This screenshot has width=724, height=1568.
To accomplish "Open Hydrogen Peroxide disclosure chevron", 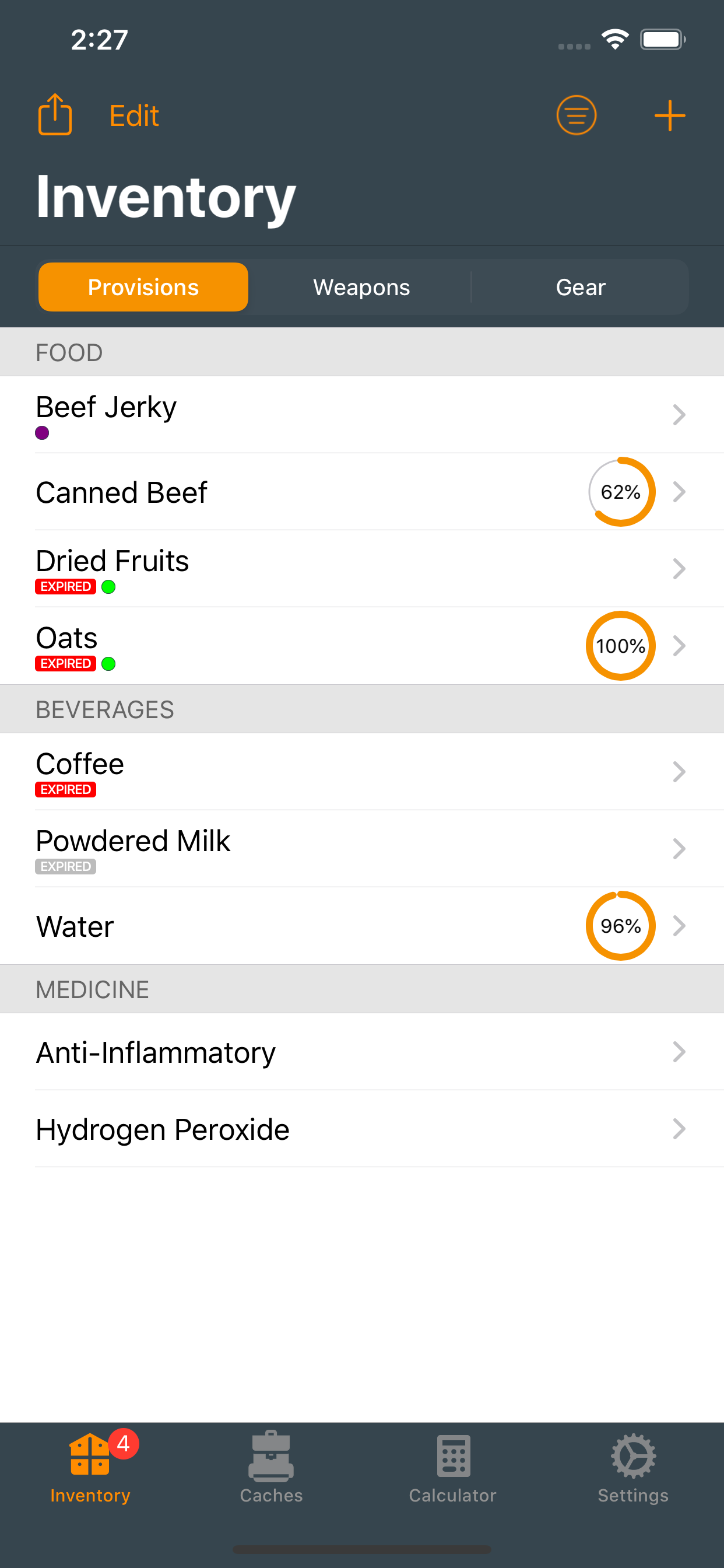I will (x=679, y=1129).
